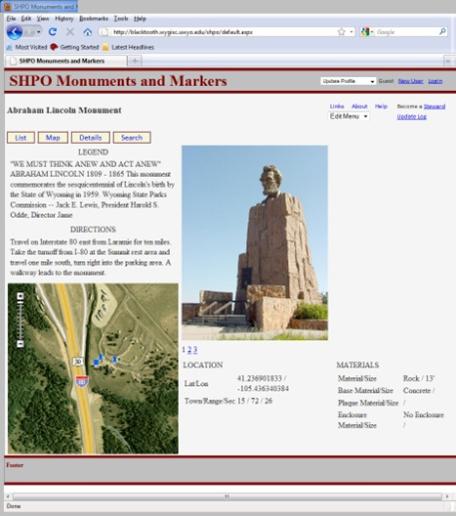Show photo number 3
The image size is (456, 516).
coord(195,349)
